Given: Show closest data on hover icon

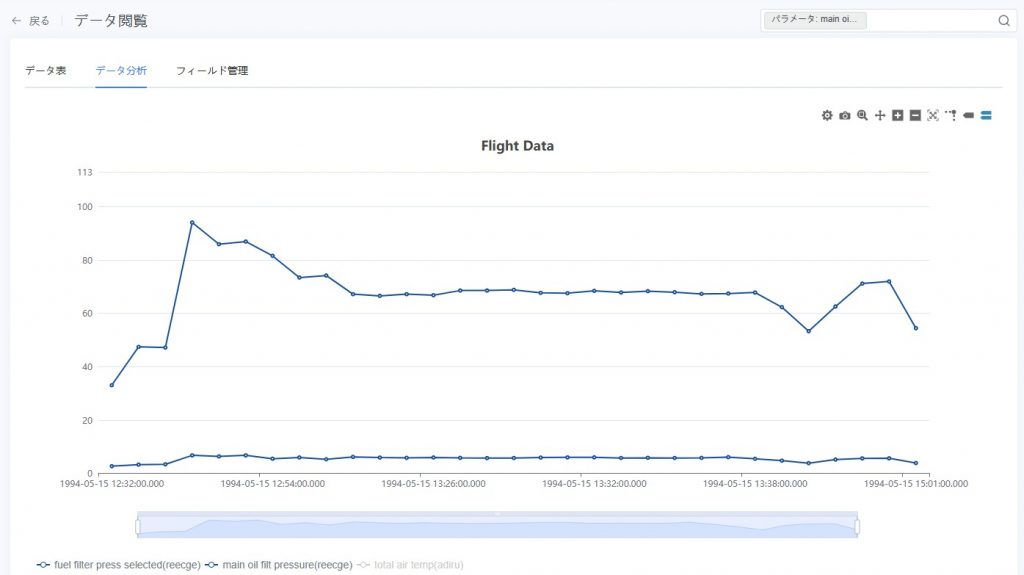Looking at the screenshot, I should point(968,116).
